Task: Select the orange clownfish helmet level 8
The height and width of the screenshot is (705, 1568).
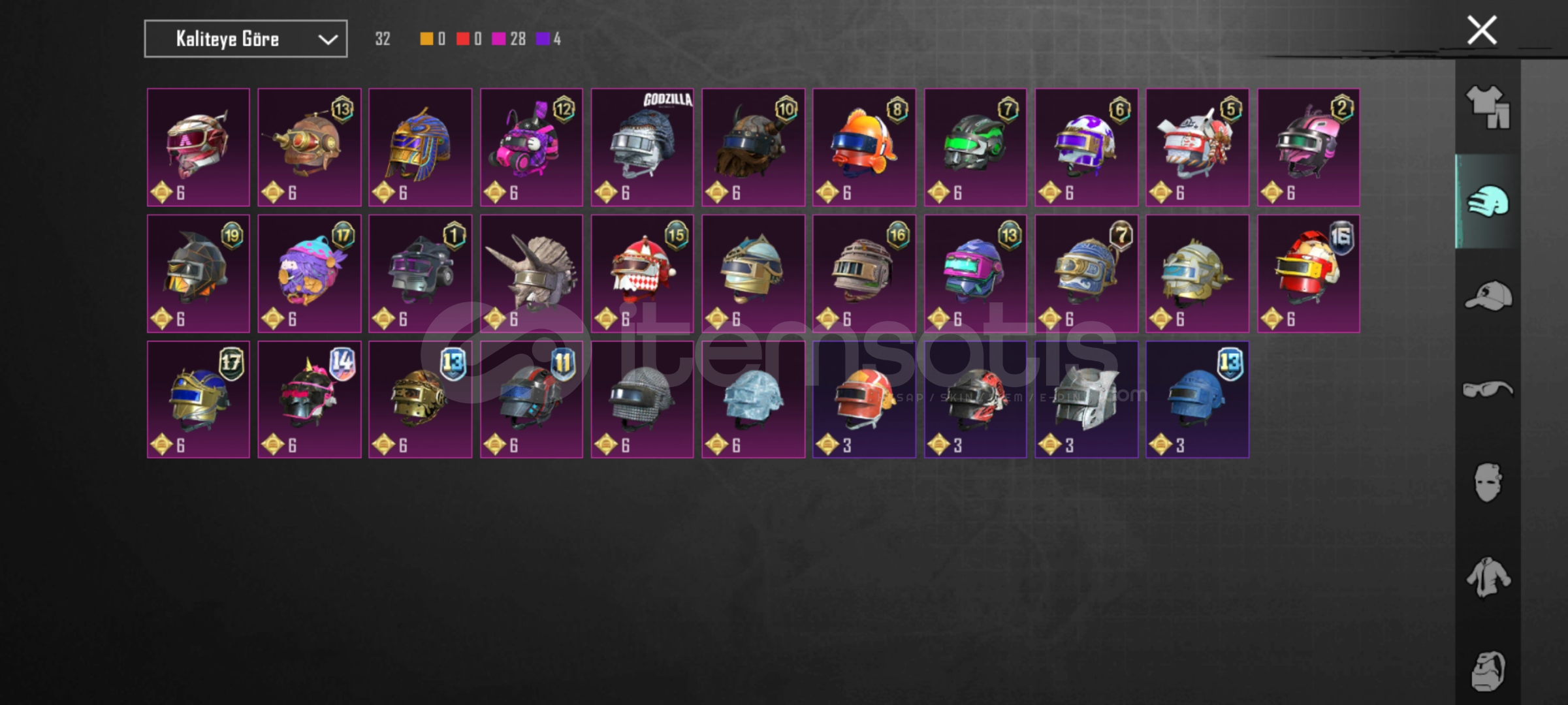Action: [864, 148]
